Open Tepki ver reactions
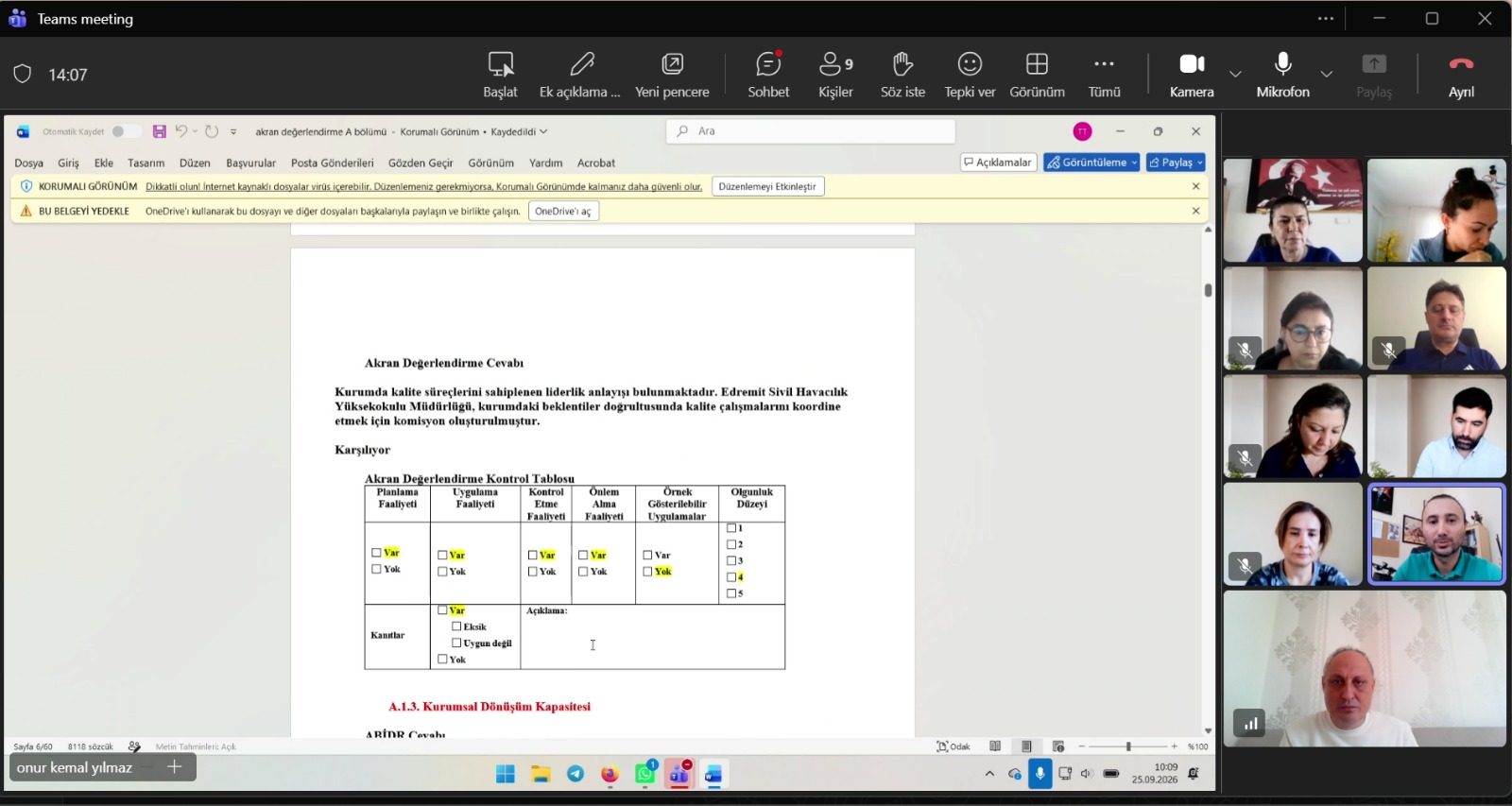This screenshot has height=806, width=1512. tap(970, 75)
